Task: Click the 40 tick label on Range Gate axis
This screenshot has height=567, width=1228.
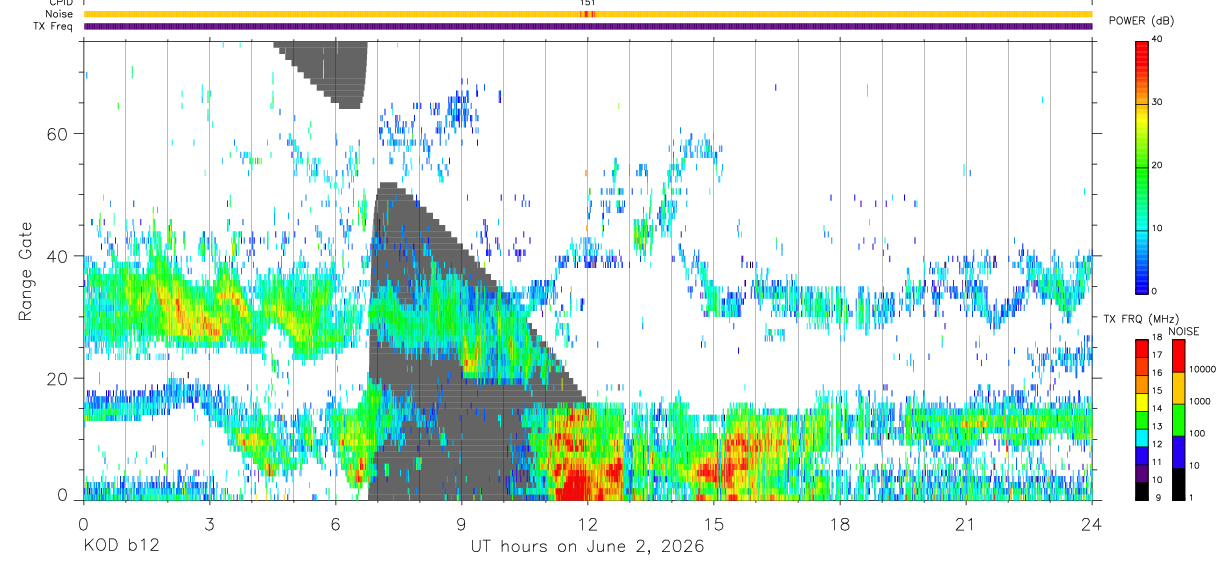Action: click(x=58, y=256)
